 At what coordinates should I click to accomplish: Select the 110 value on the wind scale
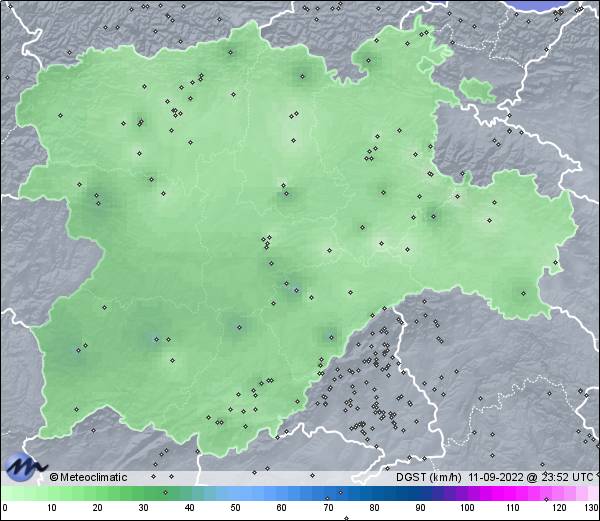tap(513, 508)
